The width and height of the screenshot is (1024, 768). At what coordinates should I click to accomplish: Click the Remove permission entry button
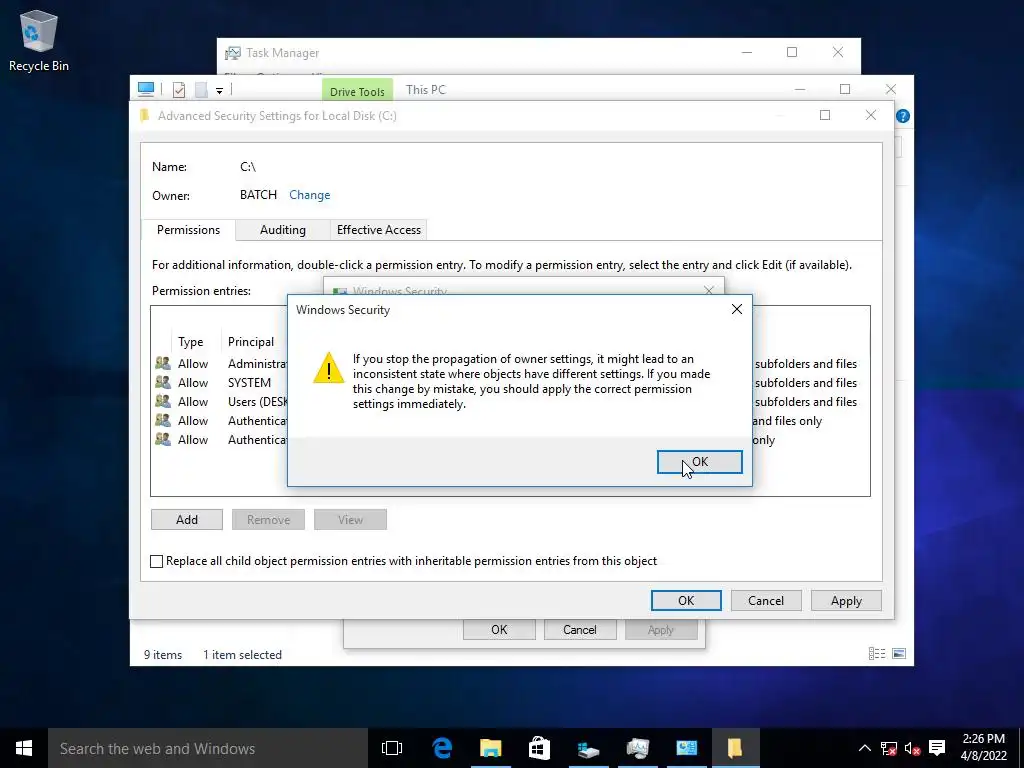point(268,520)
